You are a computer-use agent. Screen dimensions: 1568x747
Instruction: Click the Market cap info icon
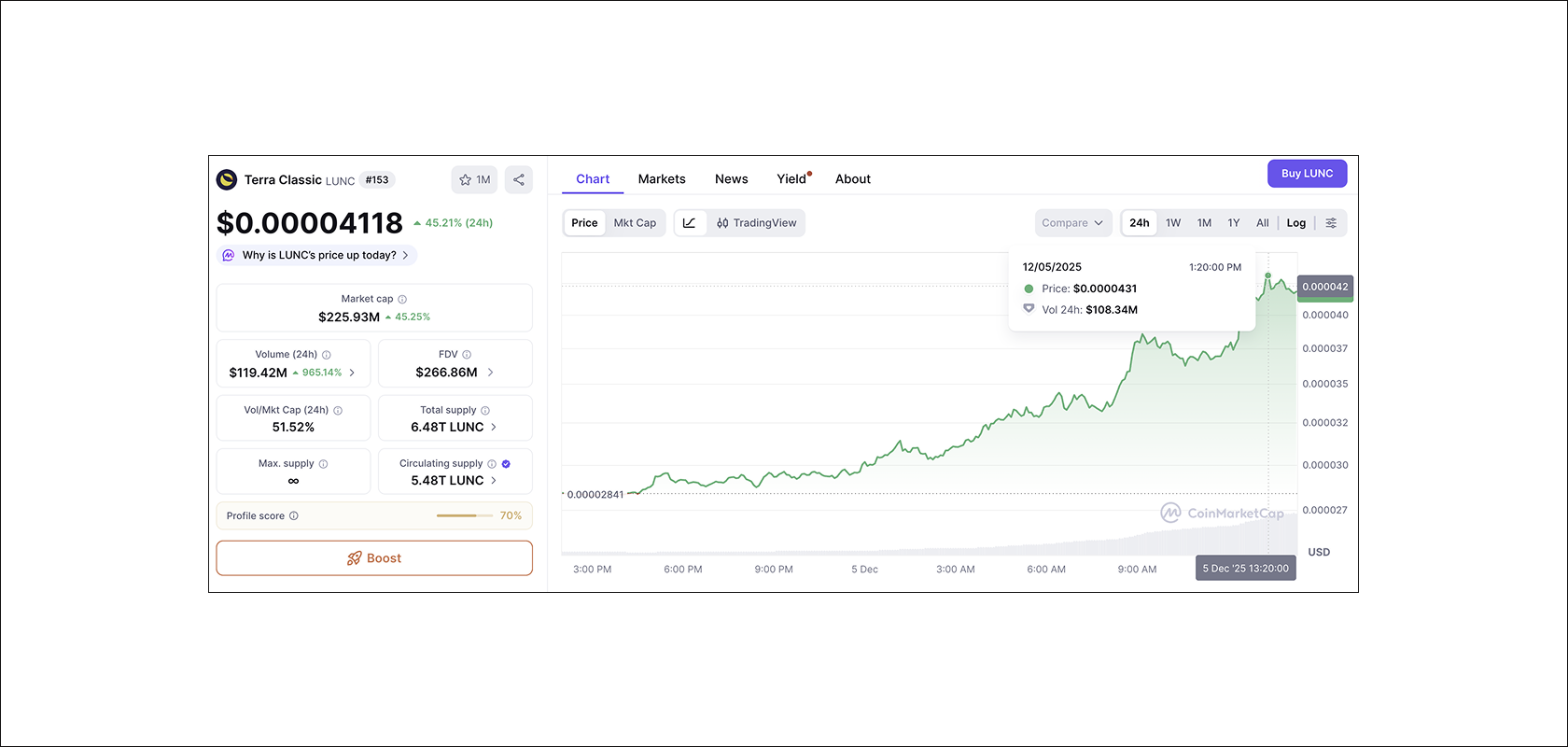coord(402,300)
